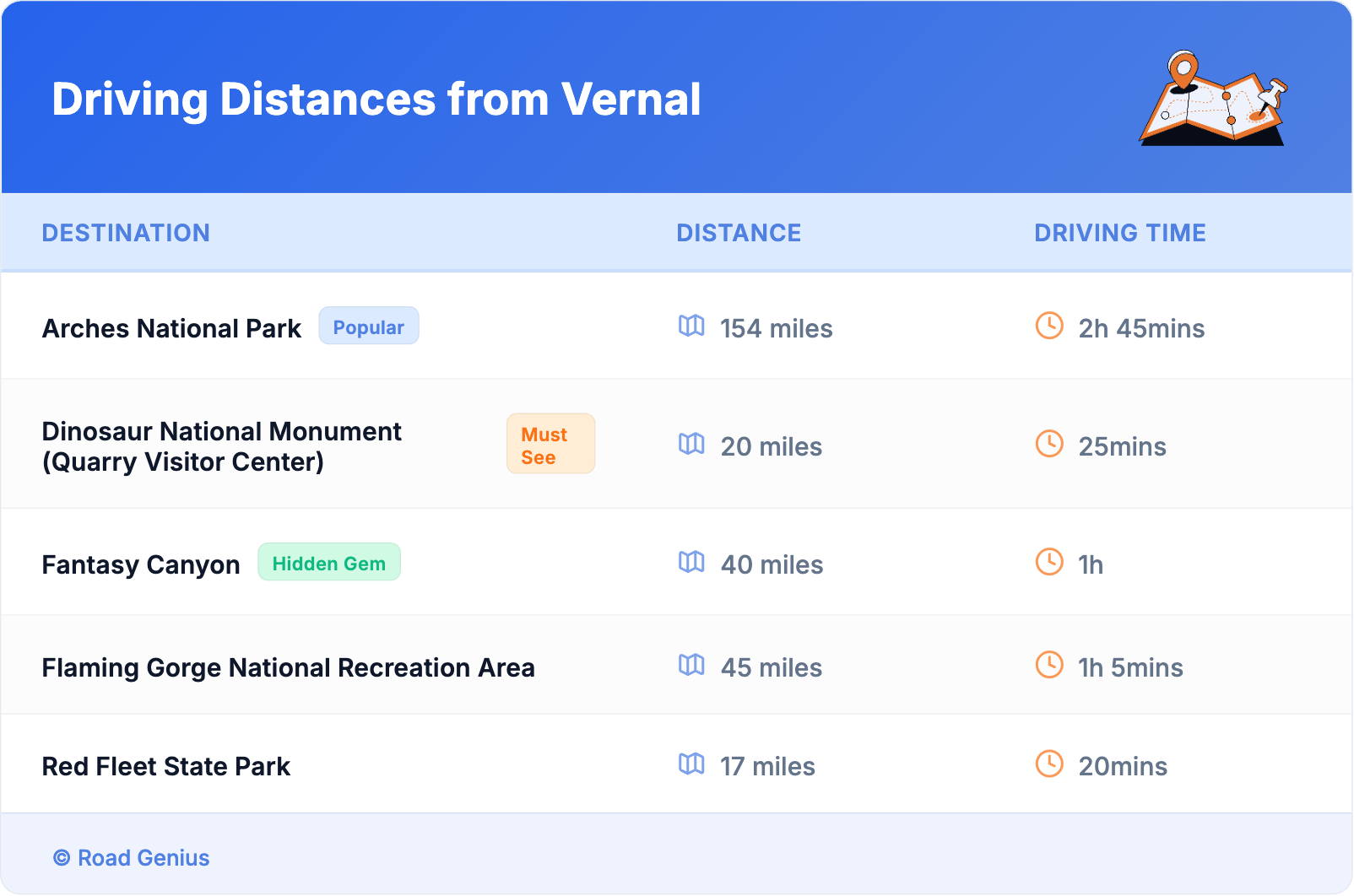Click the Popular badge
The height and width of the screenshot is (896, 1354).
point(368,327)
